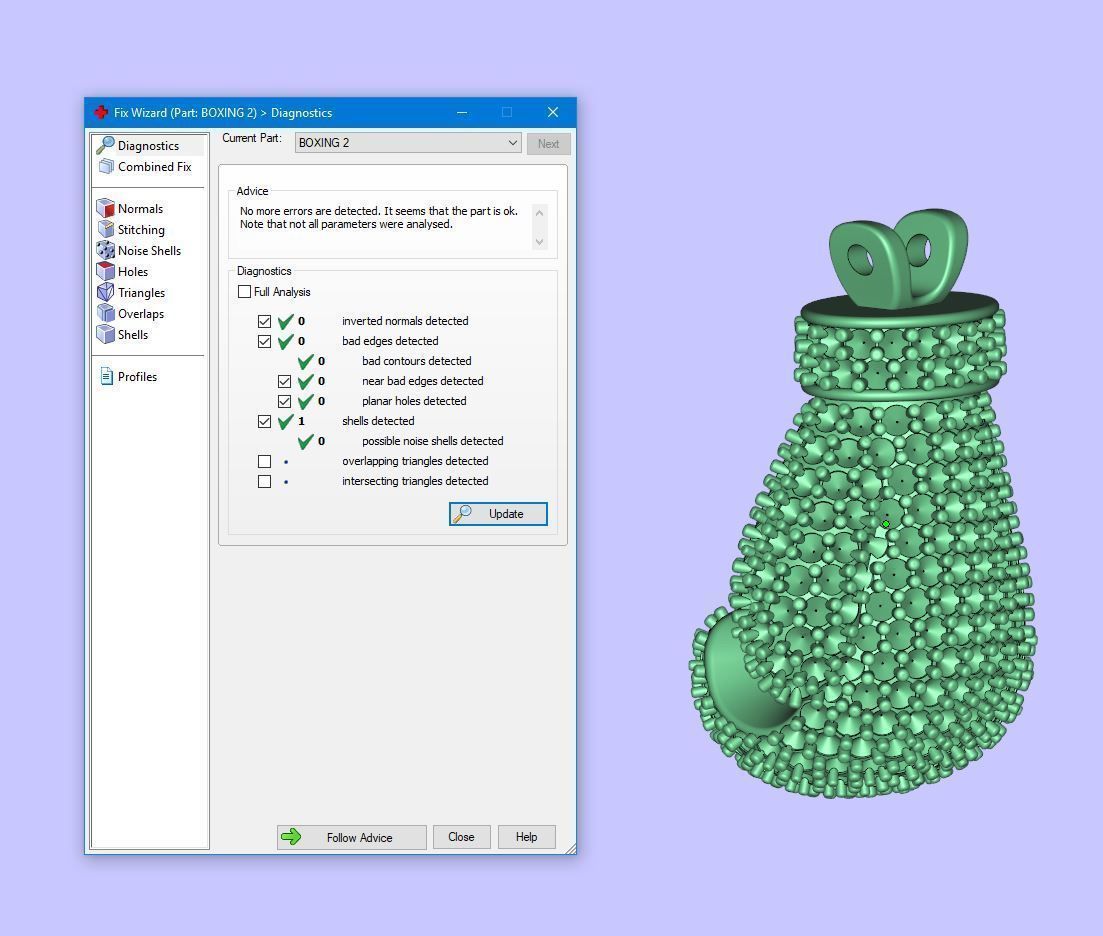This screenshot has height=936, width=1103.
Task: Close the Fix Wizard with X
Action: tap(553, 113)
